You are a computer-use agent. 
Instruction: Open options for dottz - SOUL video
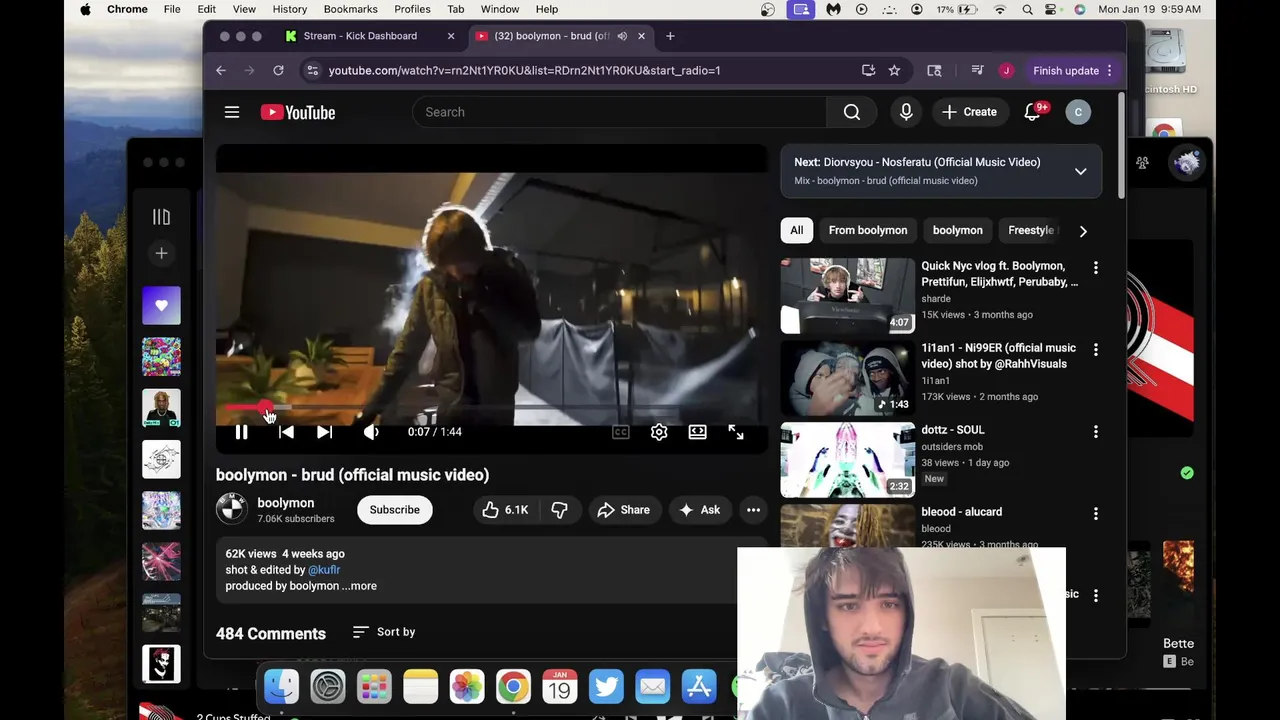pyautogui.click(x=1096, y=432)
